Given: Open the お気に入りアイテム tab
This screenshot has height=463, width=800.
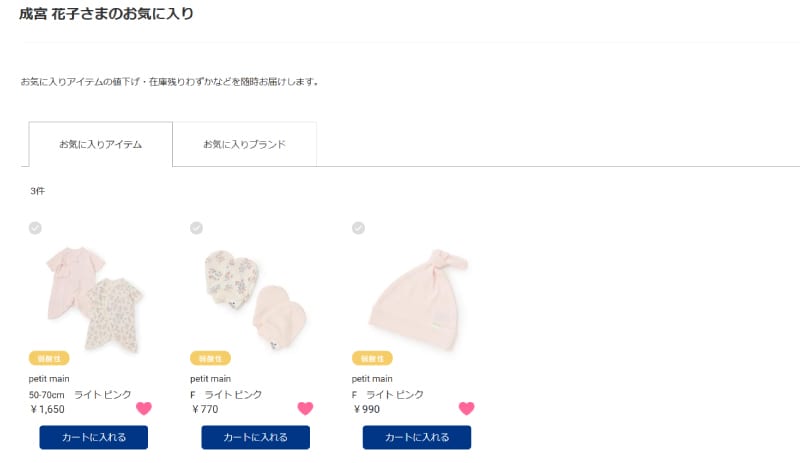Looking at the screenshot, I should [101, 144].
